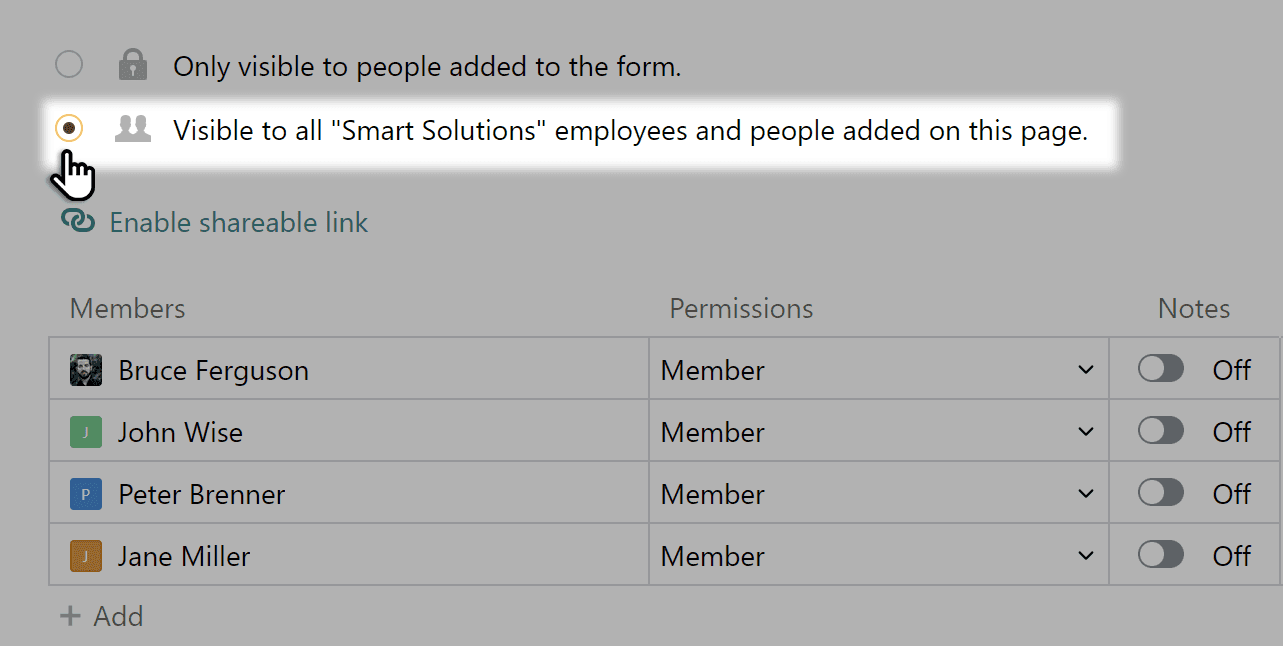This screenshot has width=1283, height=646.
Task: Click Enable shareable link
Action: click(238, 222)
